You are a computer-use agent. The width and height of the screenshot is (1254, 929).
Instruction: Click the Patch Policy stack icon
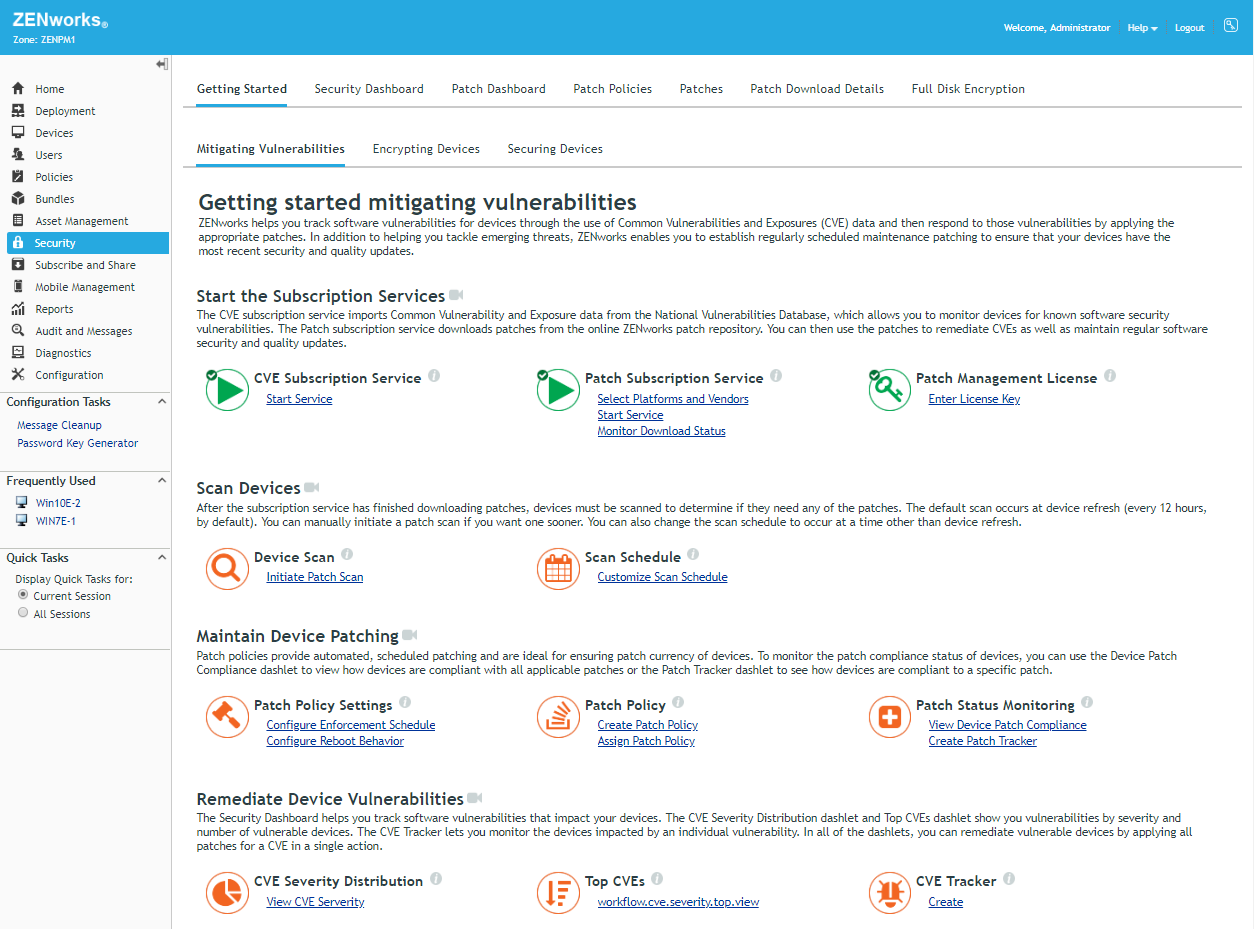(558, 717)
